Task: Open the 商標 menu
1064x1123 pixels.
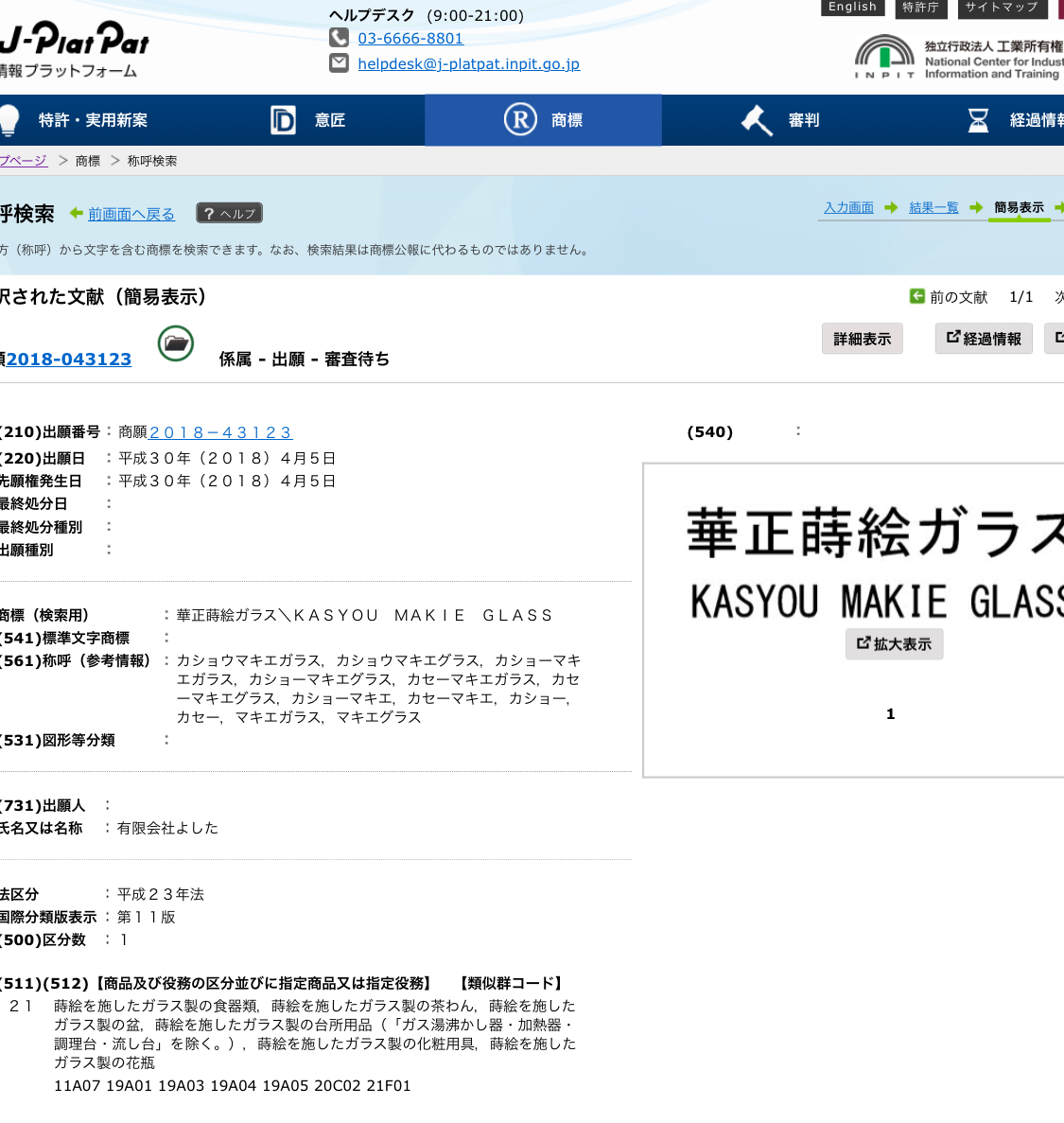Action: [544, 119]
